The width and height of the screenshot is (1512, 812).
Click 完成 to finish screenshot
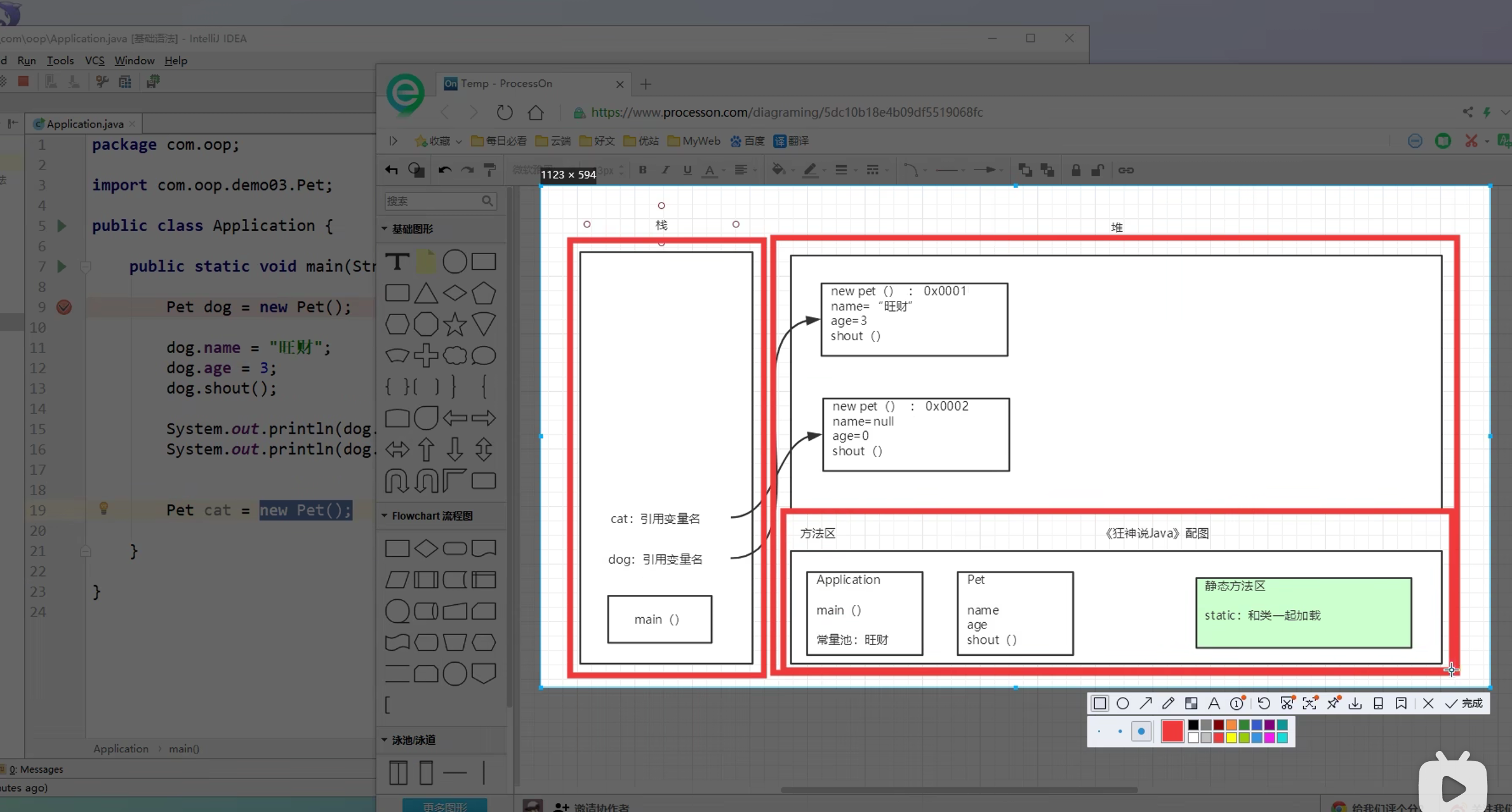coord(1464,703)
